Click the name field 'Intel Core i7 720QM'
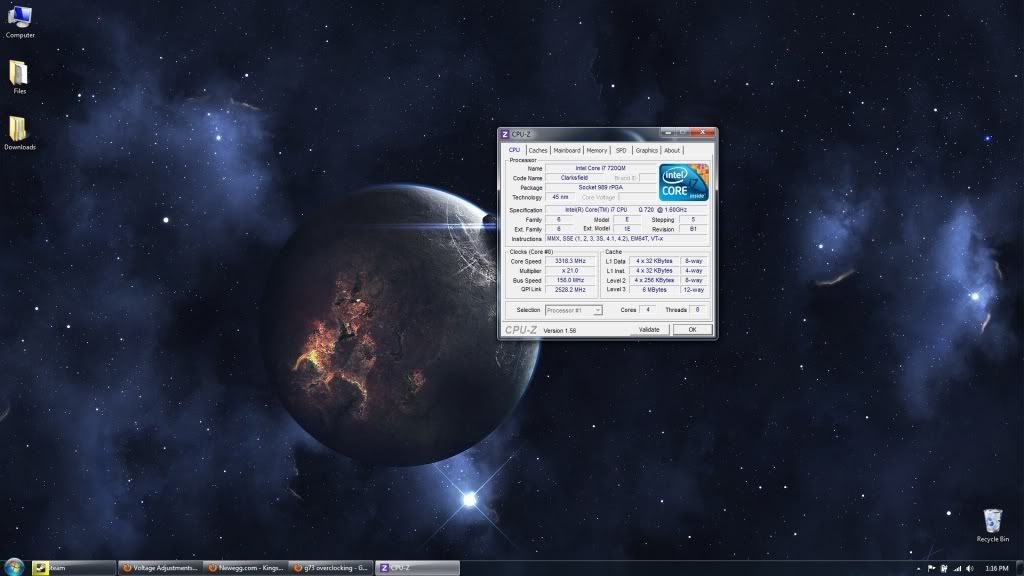The width and height of the screenshot is (1024, 576). tap(600, 168)
